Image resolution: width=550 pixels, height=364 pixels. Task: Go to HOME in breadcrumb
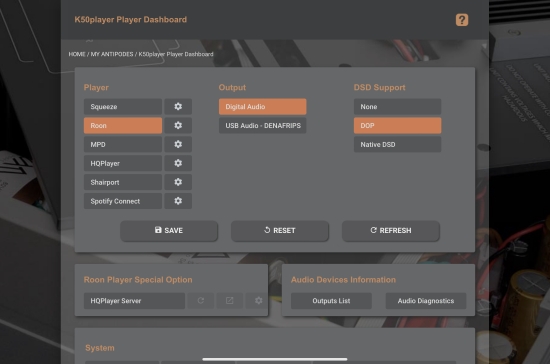77,54
